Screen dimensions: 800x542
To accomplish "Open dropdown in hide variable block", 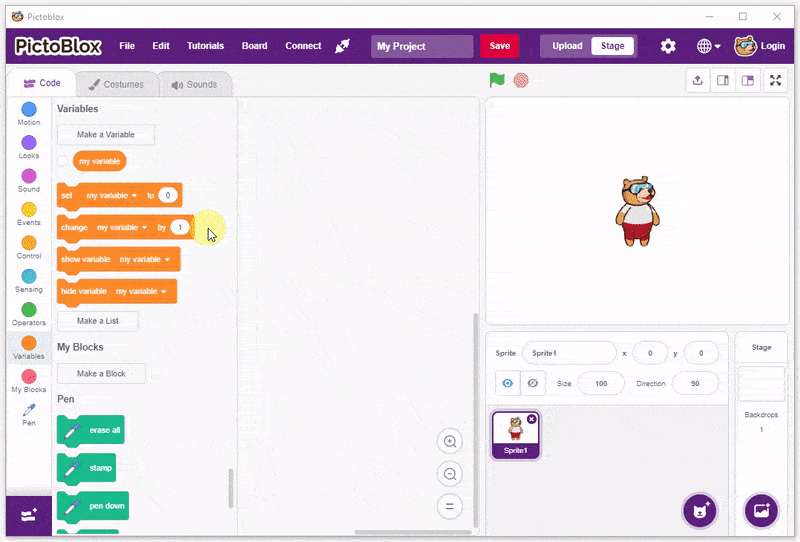I will pyautogui.click(x=163, y=292).
